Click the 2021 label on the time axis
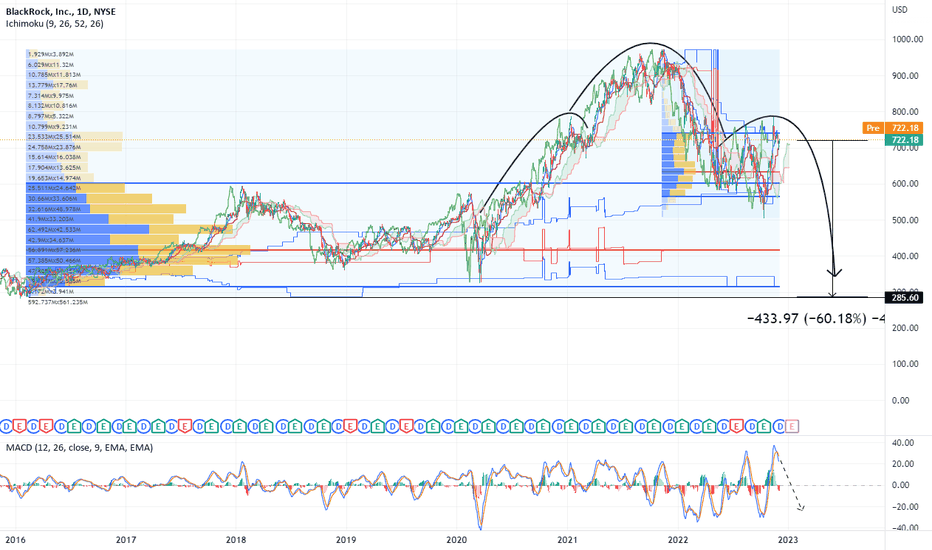Viewport: 932px width, 550px height. 567,540
